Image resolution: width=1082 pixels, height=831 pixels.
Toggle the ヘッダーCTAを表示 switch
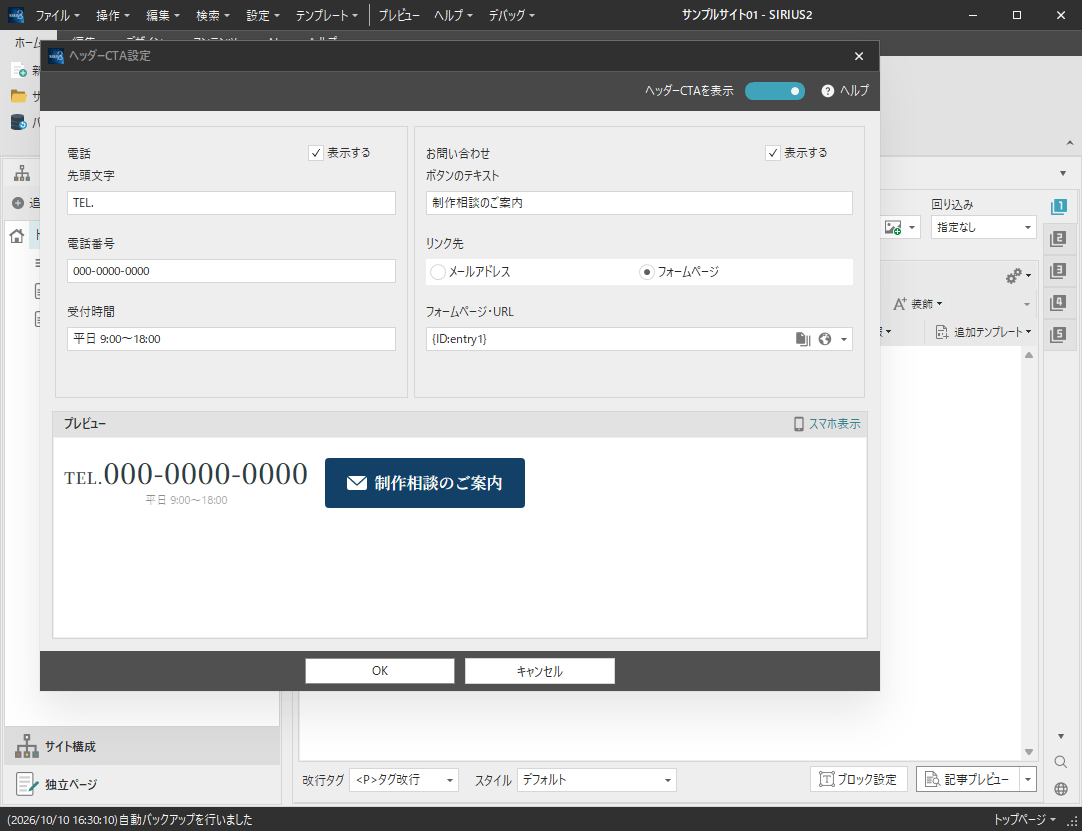(775, 91)
